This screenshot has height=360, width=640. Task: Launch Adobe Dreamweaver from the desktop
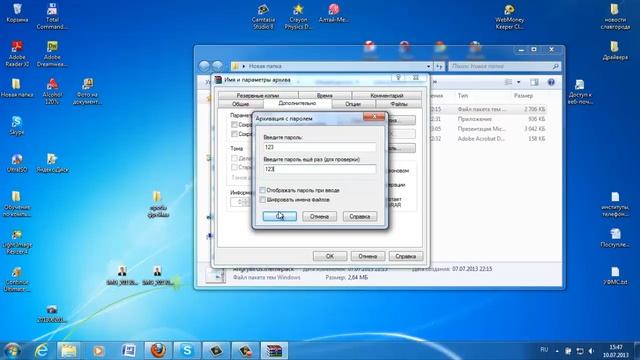tap(52, 53)
